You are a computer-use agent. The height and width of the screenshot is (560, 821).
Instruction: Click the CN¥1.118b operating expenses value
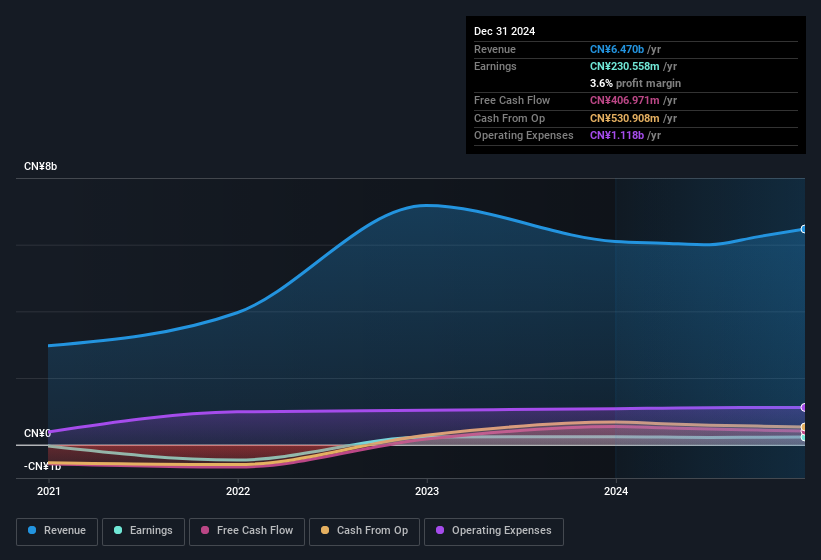tap(617, 135)
